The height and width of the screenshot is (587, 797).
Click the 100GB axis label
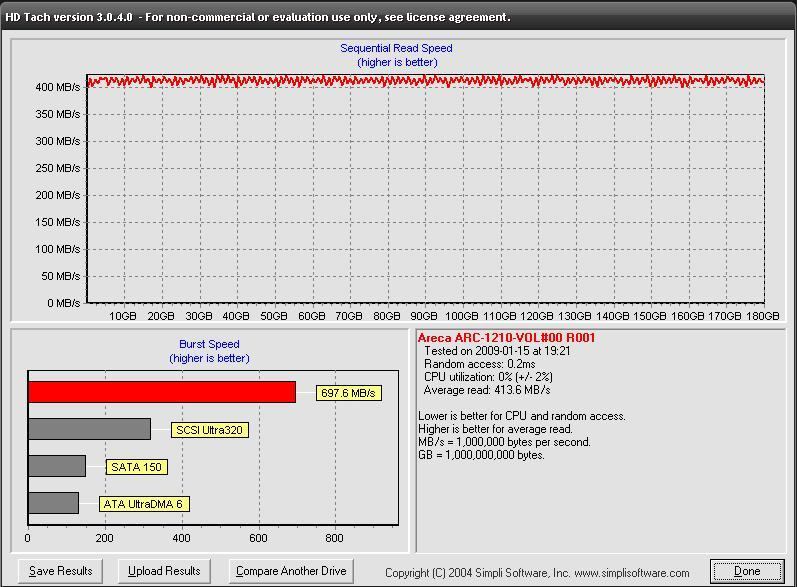[462, 316]
